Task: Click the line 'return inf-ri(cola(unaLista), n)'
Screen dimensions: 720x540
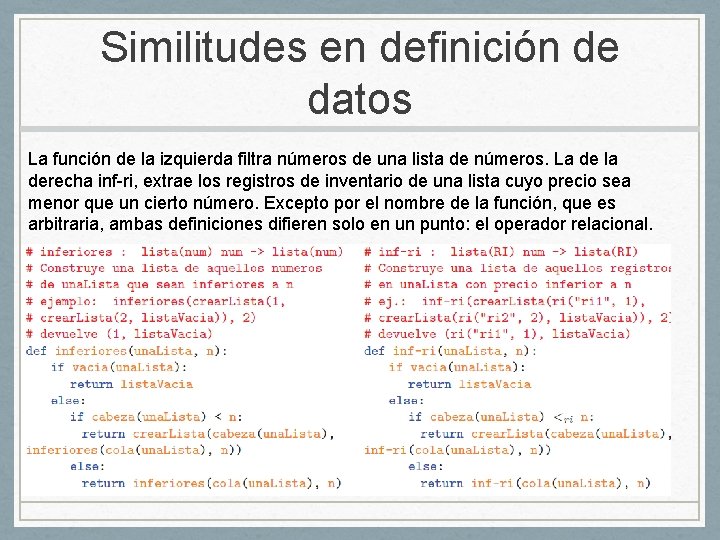Action: (x=535, y=483)
